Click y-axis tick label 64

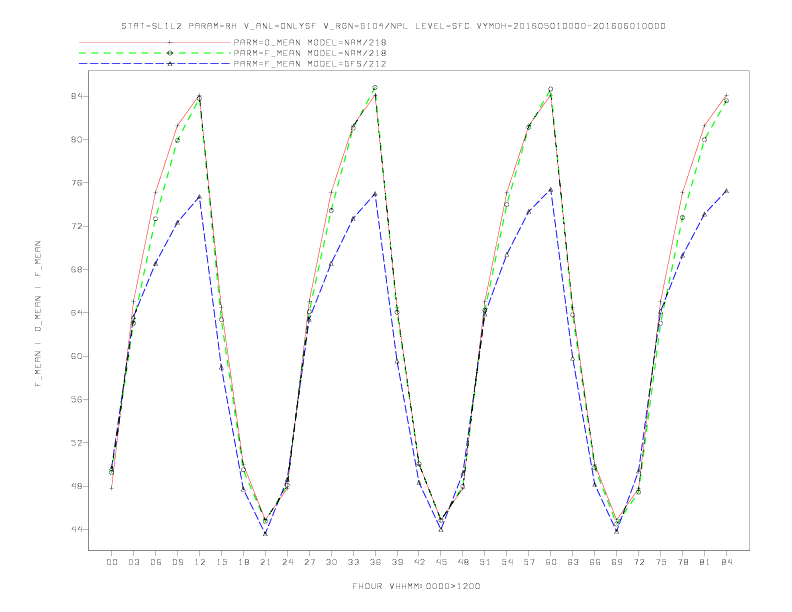tap(76, 313)
